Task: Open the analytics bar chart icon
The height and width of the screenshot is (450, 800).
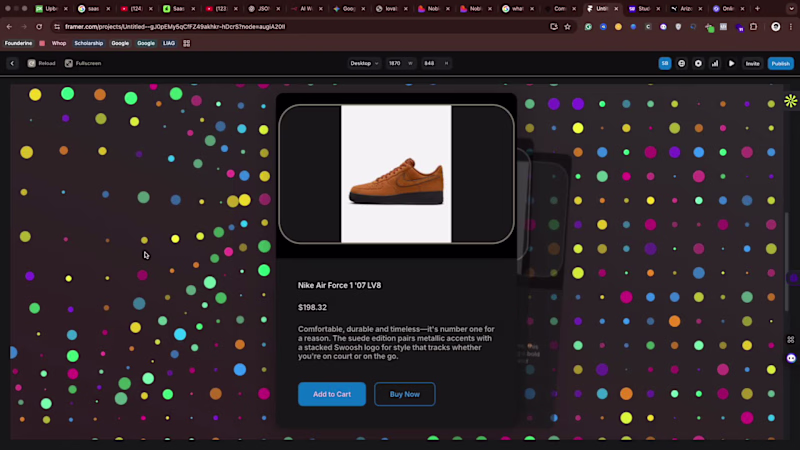Action: [x=715, y=63]
